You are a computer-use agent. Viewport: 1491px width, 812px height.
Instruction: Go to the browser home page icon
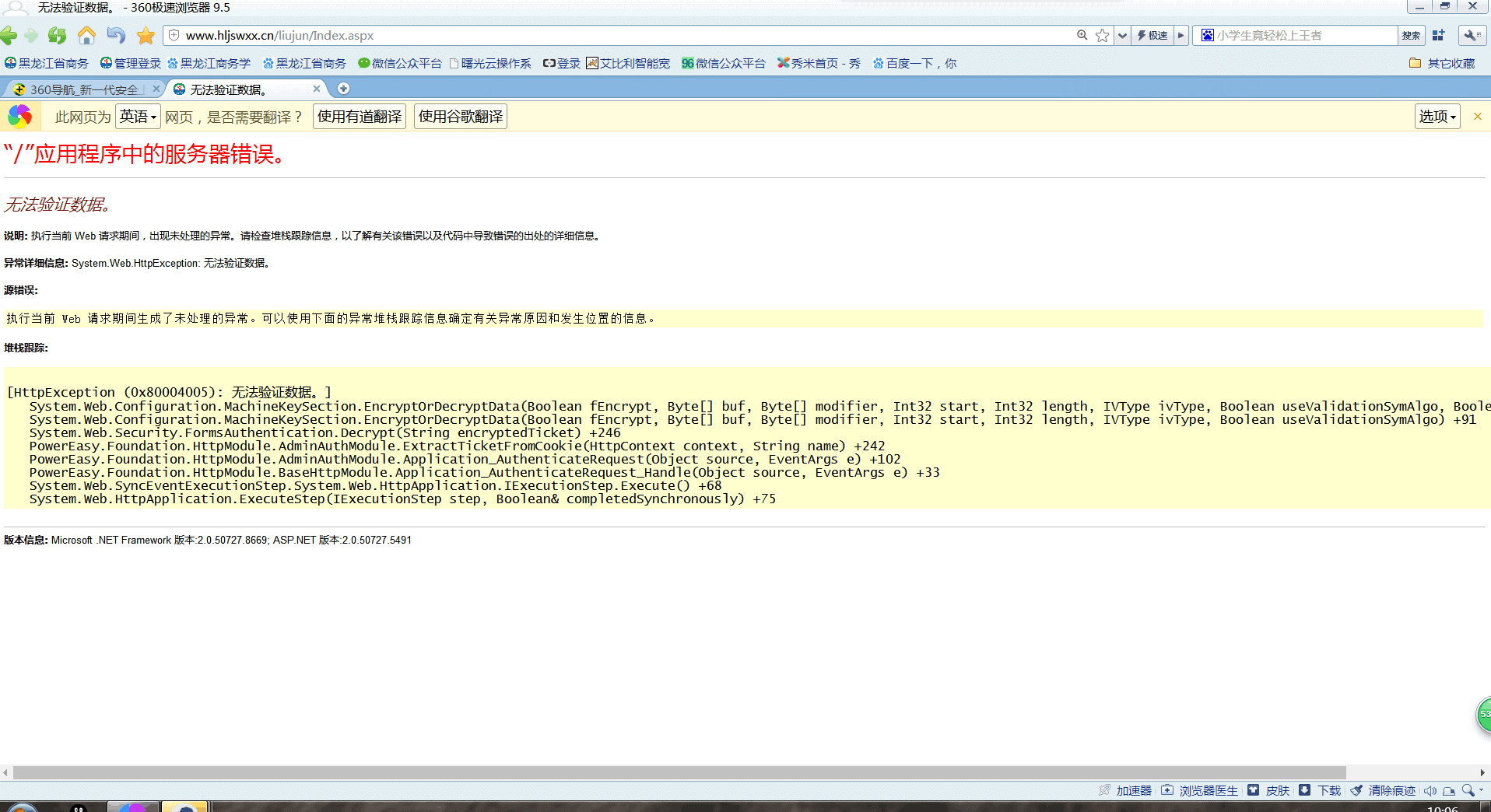point(86,36)
